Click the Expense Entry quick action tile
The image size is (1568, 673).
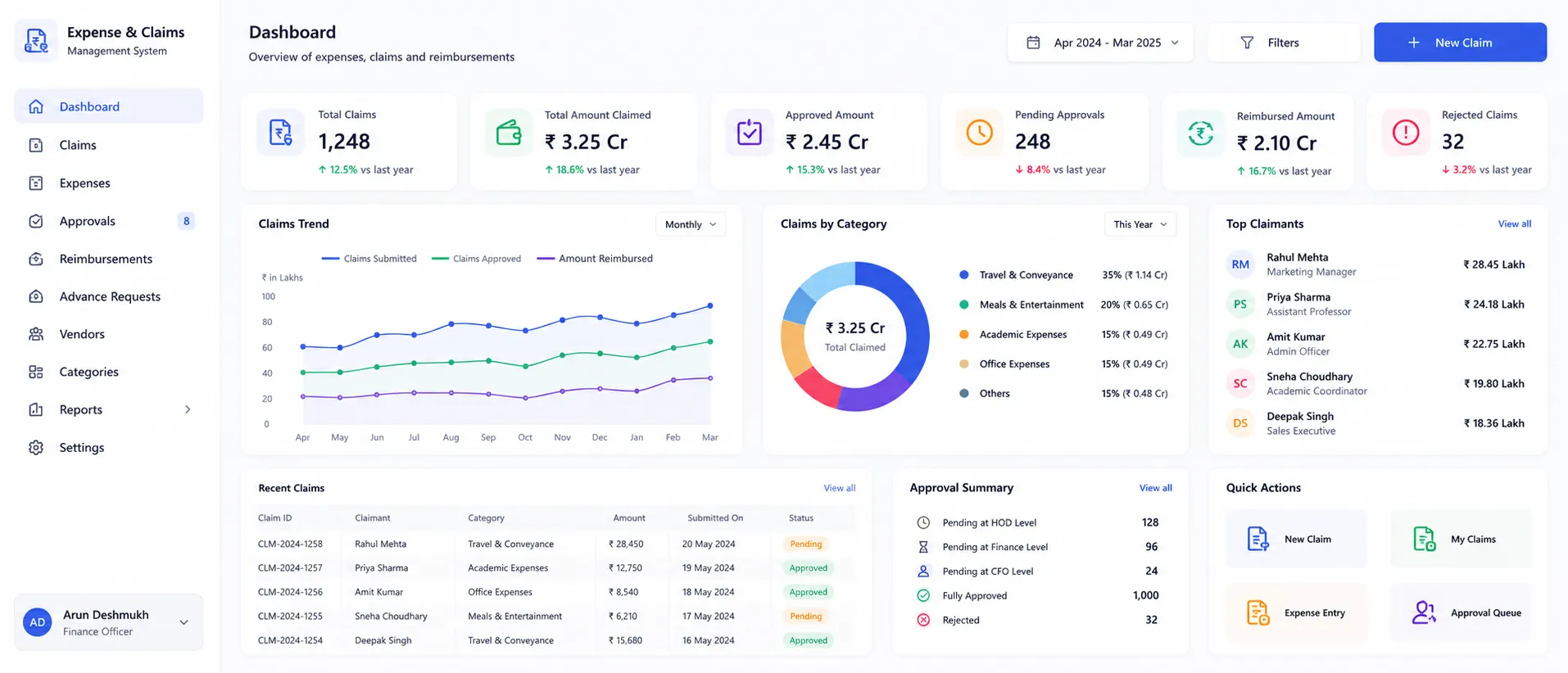tap(1296, 612)
